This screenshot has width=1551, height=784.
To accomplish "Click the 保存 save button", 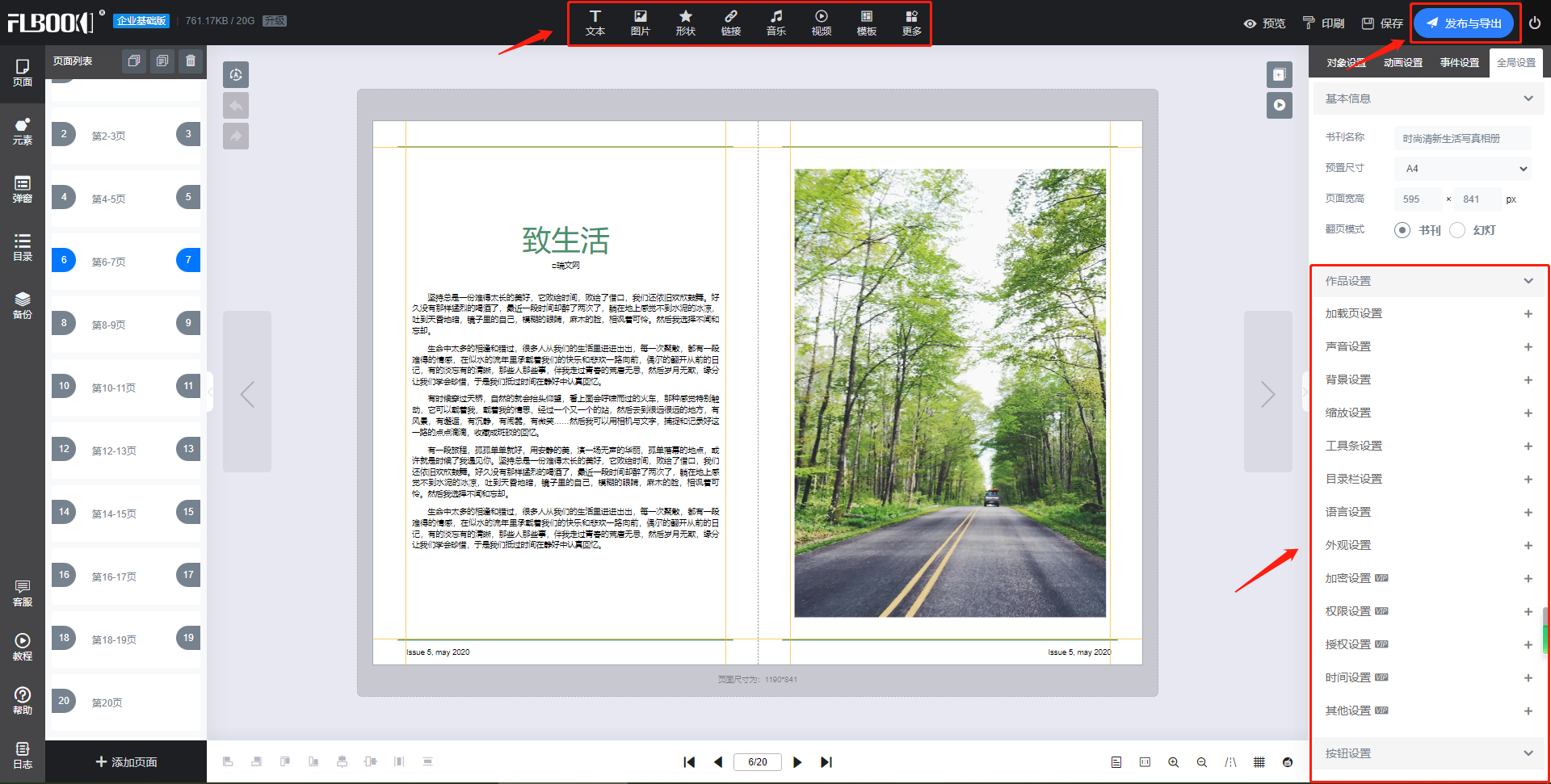I will pyautogui.click(x=1382, y=23).
